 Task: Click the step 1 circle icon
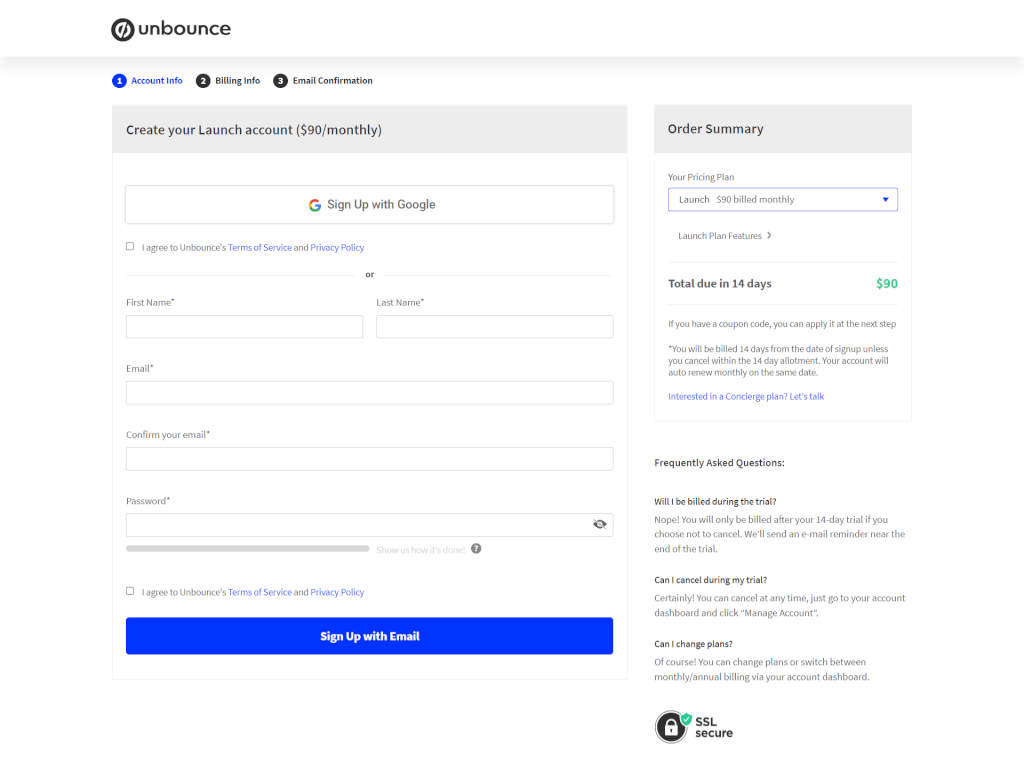point(119,80)
